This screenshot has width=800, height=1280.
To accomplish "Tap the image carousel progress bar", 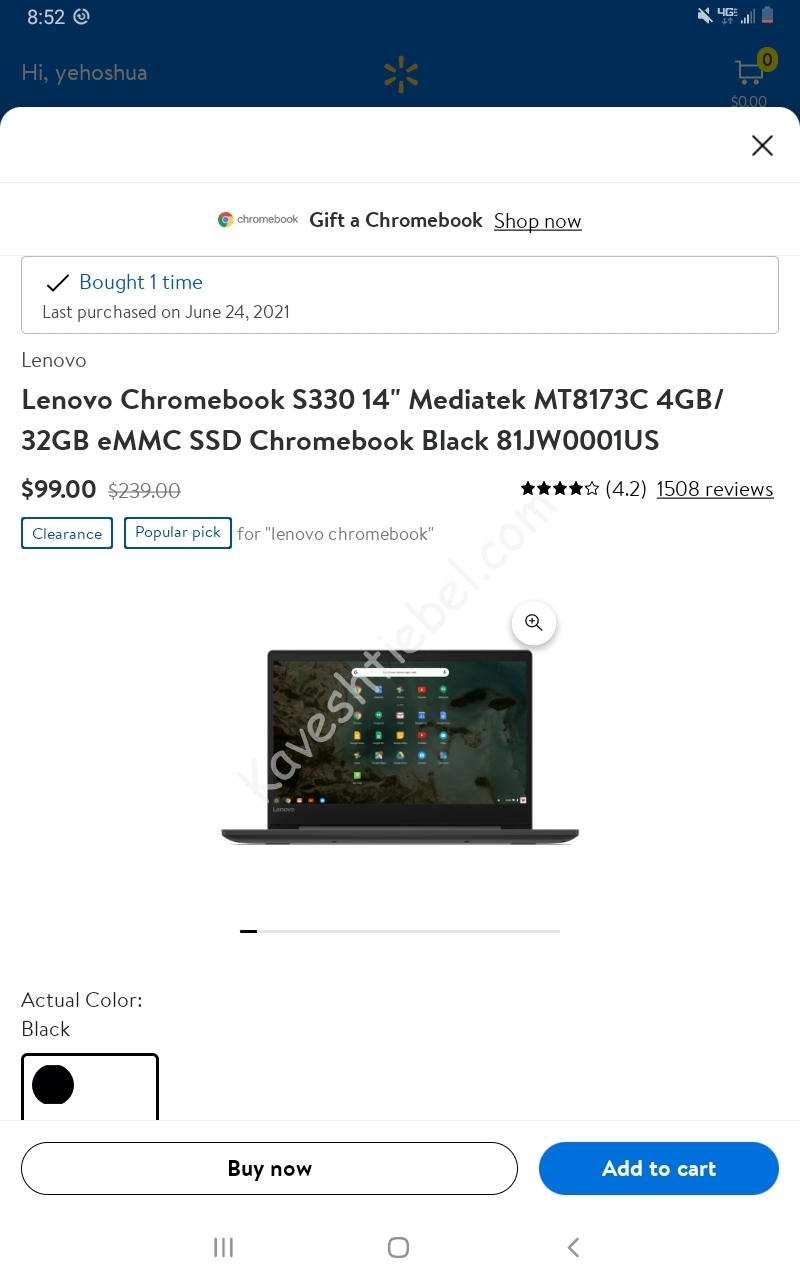I will point(400,931).
